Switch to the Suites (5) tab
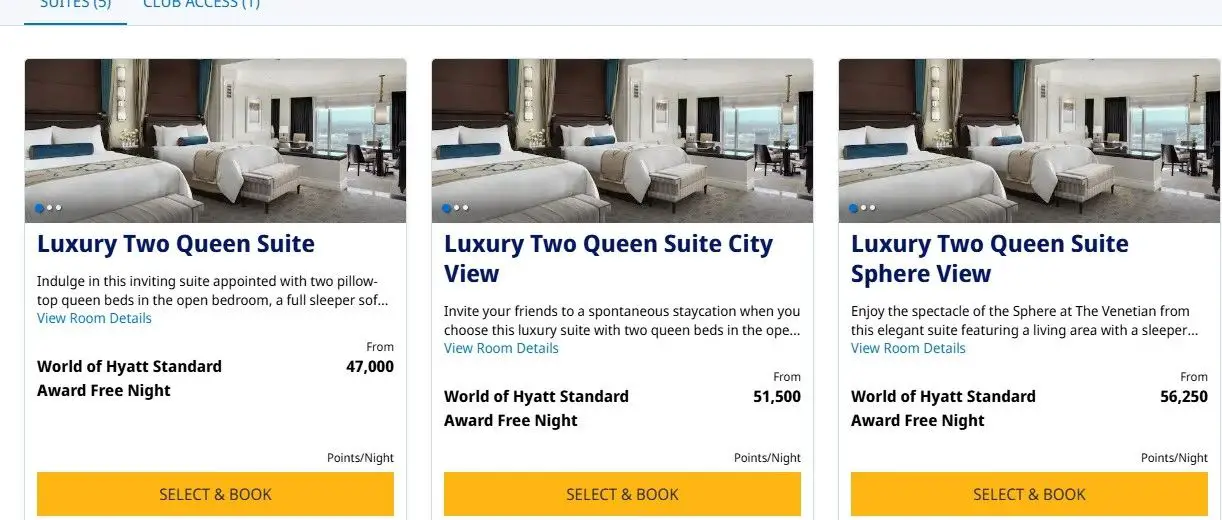 pyautogui.click(x=75, y=5)
